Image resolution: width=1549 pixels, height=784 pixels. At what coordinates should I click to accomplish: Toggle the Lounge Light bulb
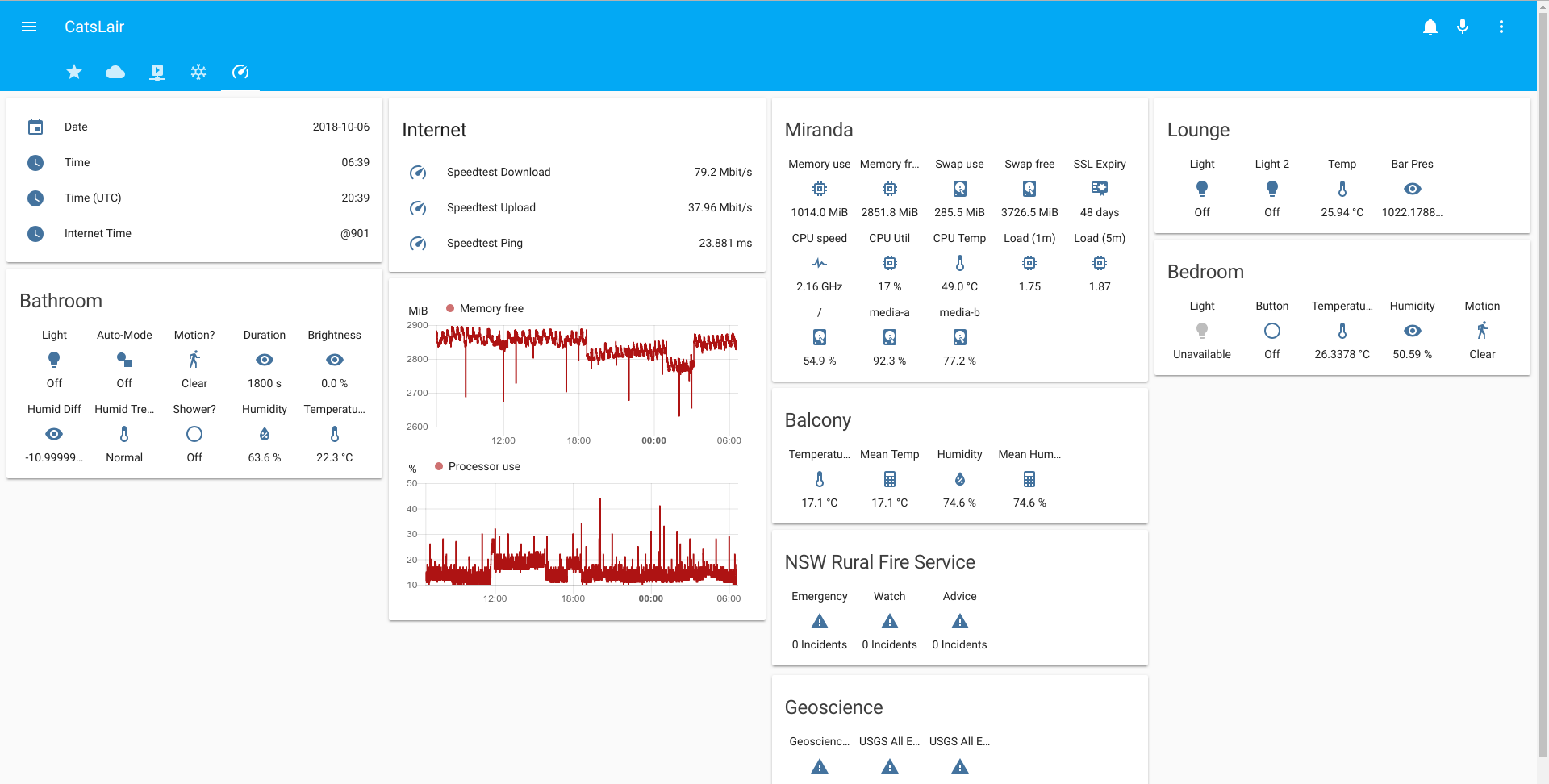click(1202, 189)
